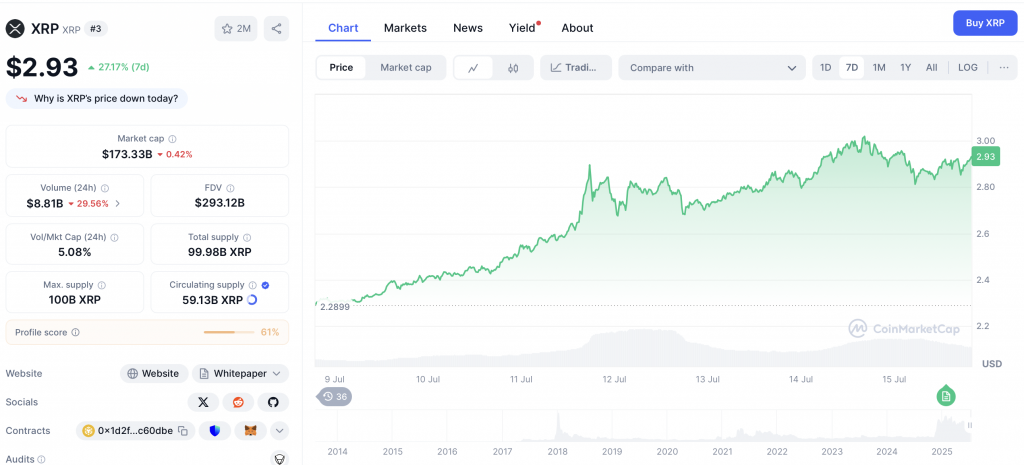Expand more contracts chevron
1024x465 pixels.
click(280, 431)
